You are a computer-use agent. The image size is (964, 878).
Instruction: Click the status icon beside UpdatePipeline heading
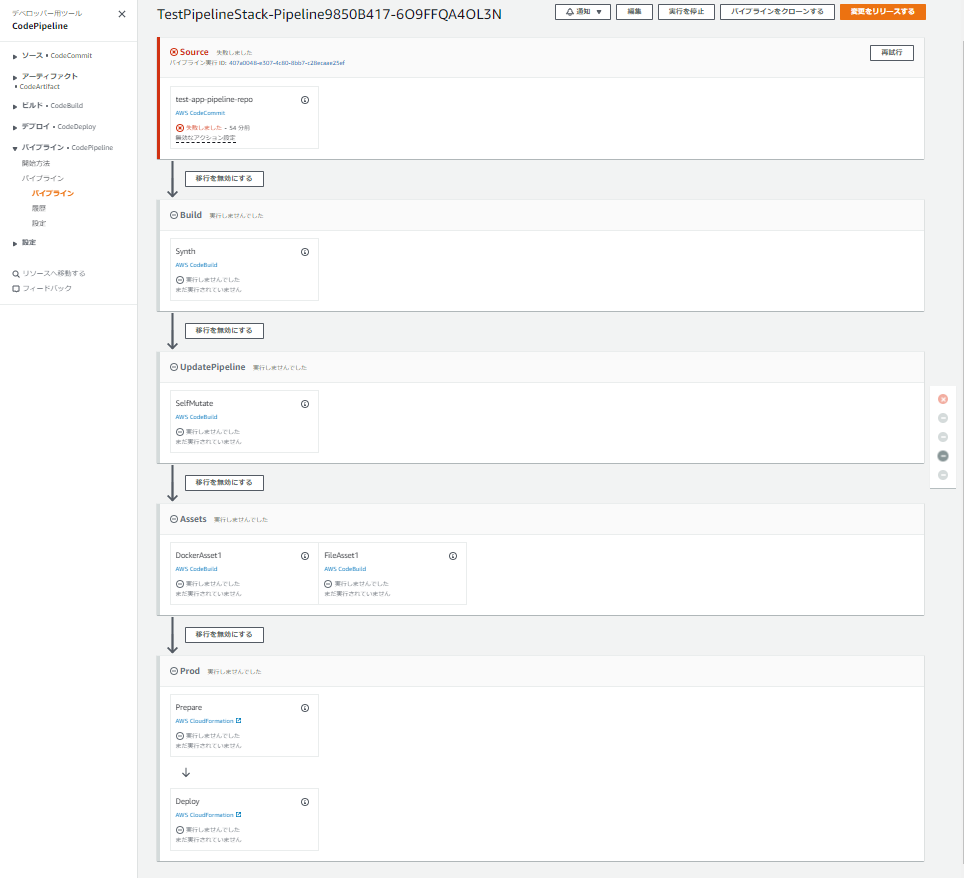pos(174,367)
